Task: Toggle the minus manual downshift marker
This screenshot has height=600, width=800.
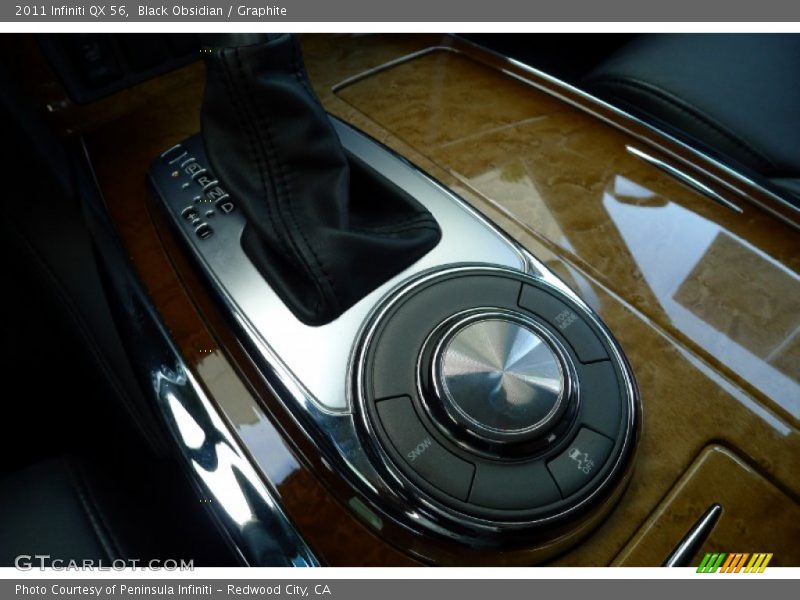Action: coord(204,230)
